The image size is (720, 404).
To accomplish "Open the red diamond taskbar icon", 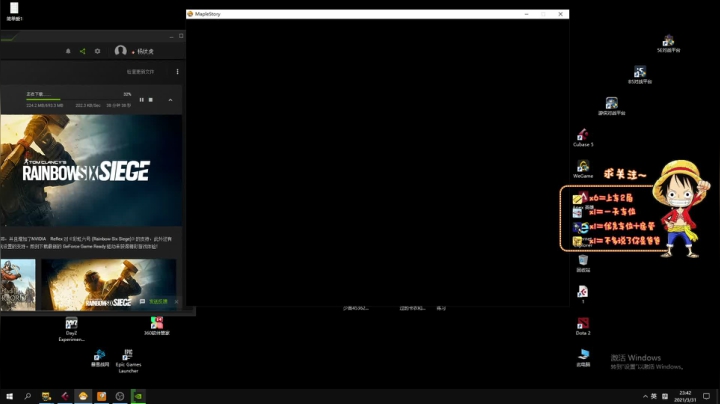I will (x=65, y=396).
